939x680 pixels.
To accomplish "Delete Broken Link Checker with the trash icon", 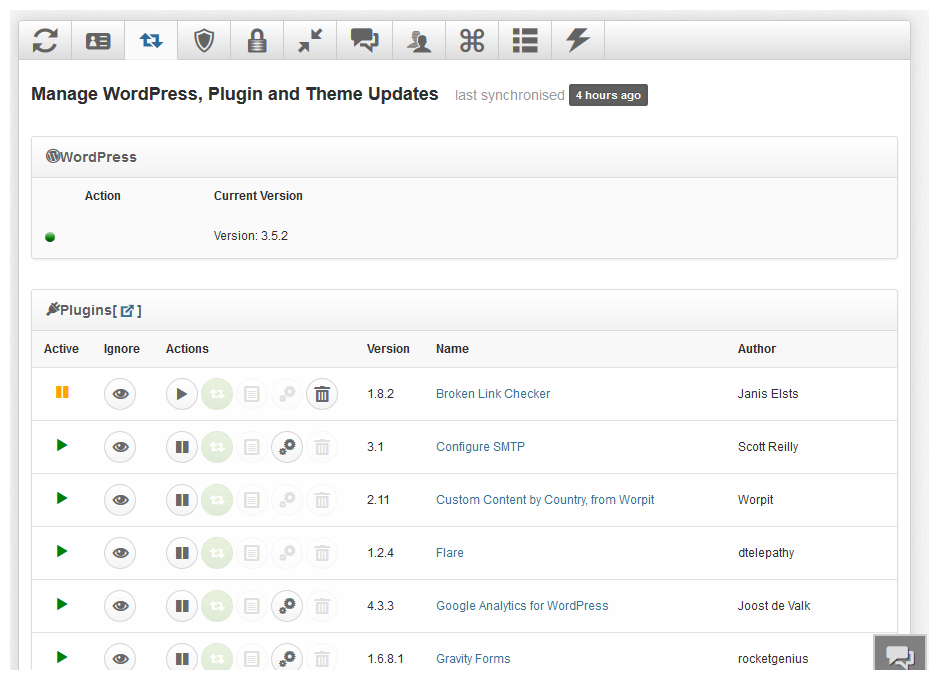I will pos(322,394).
